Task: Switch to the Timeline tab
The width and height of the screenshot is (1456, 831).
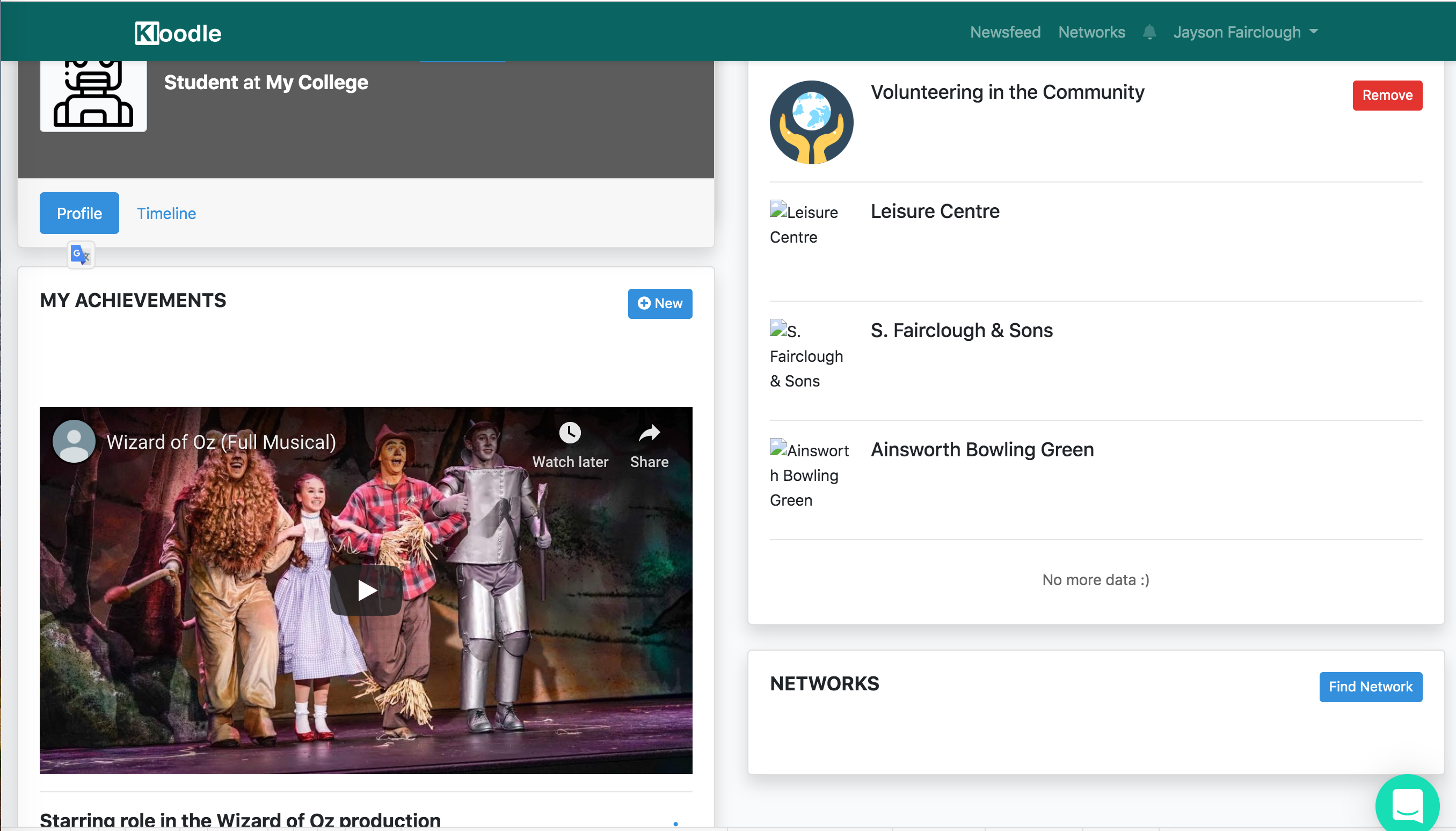Action: [x=166, y=213]
